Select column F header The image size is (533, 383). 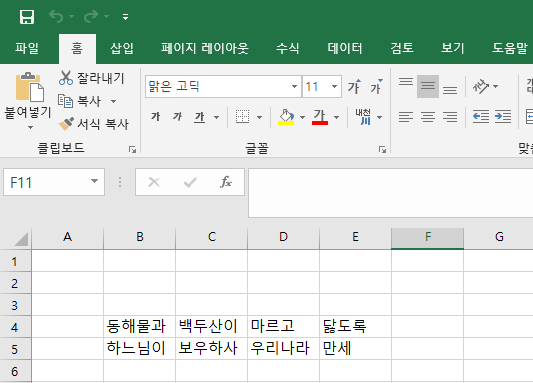tap(428, 238)
